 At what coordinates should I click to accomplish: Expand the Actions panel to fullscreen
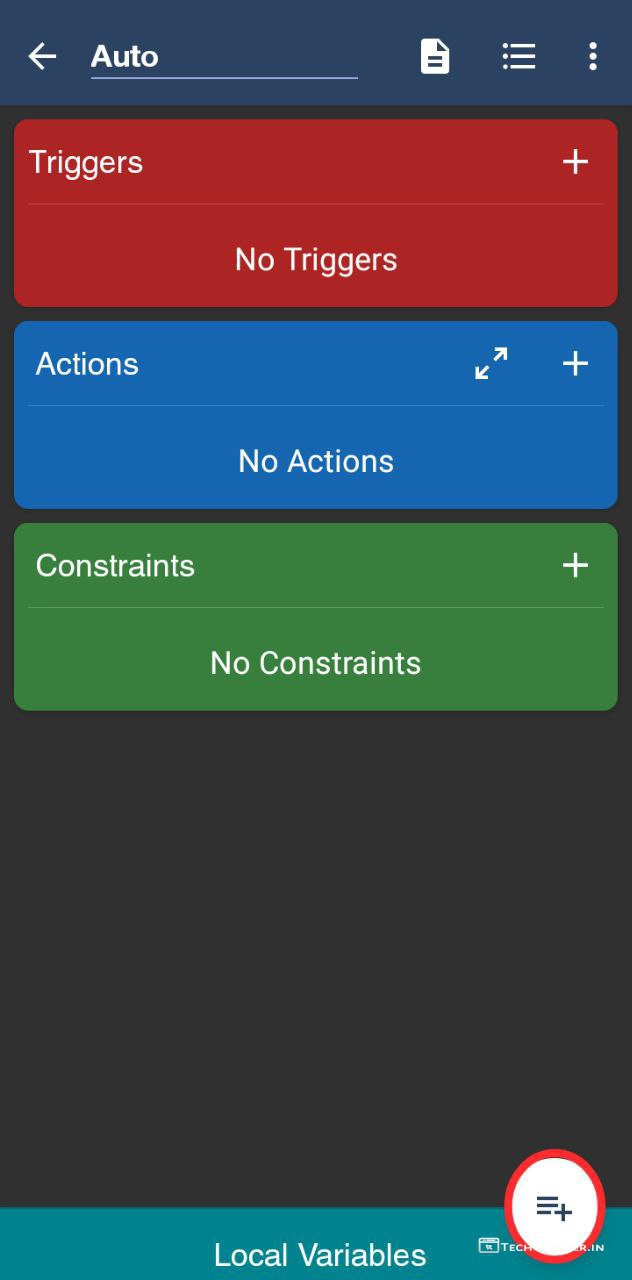491,364
